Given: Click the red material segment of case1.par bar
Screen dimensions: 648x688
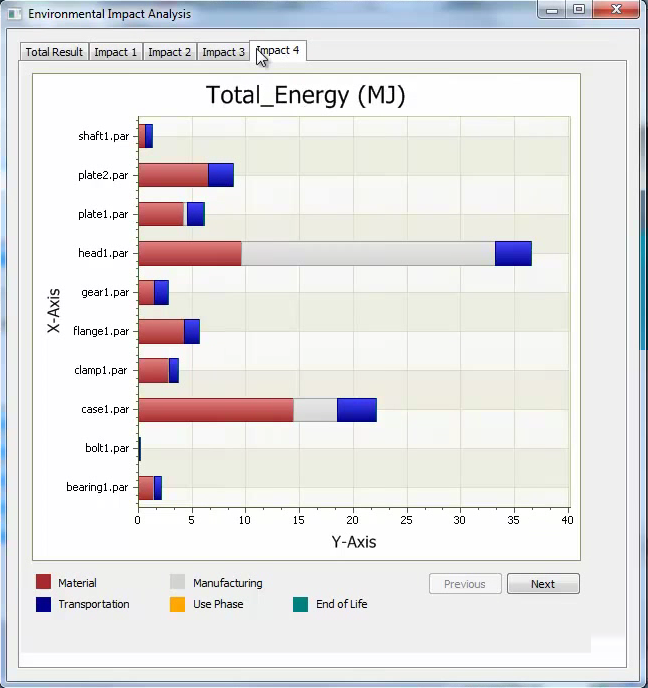Looking at the screenshot, I should pyautogui.click(x=215, y=410).
